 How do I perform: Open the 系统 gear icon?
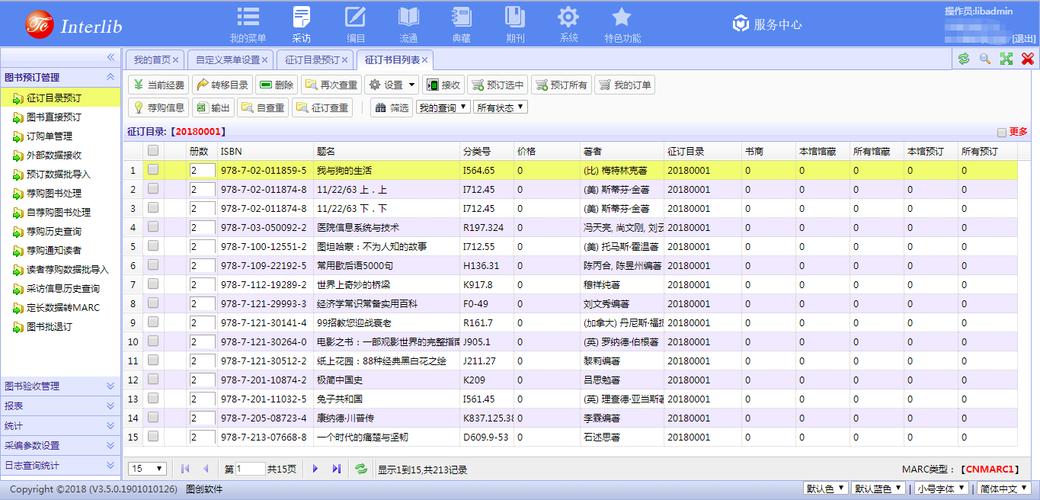pos(568,24)
